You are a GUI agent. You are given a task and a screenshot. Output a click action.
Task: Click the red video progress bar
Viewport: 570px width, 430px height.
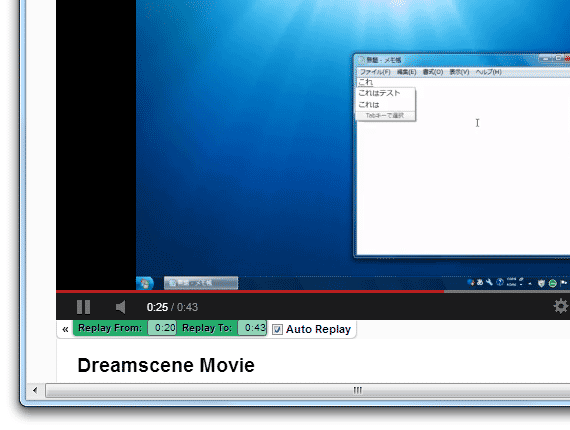250,291
